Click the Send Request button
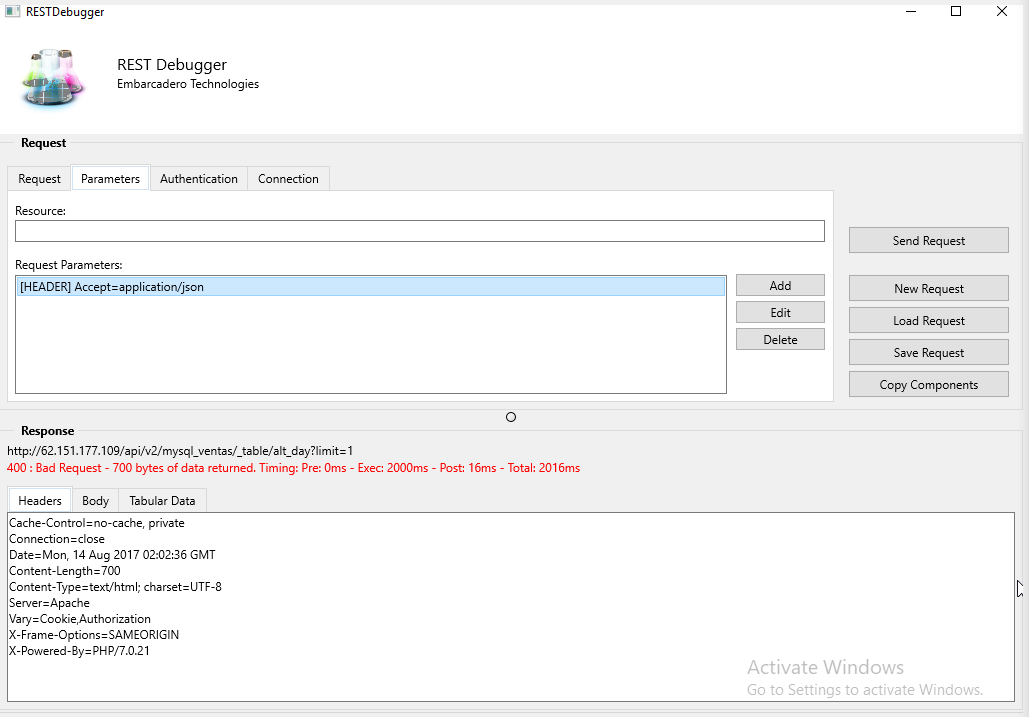This screenshot has width=1029, height=717. point(929,241)
